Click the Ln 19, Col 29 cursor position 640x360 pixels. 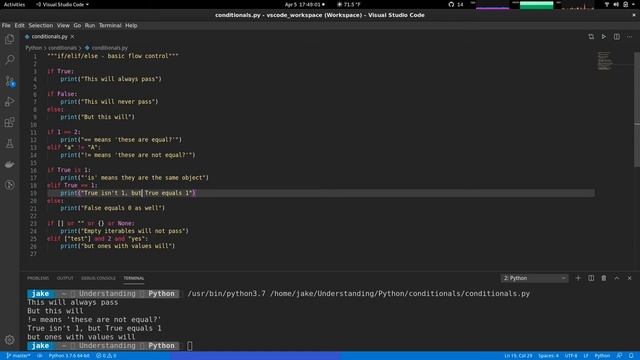point(518,356)
